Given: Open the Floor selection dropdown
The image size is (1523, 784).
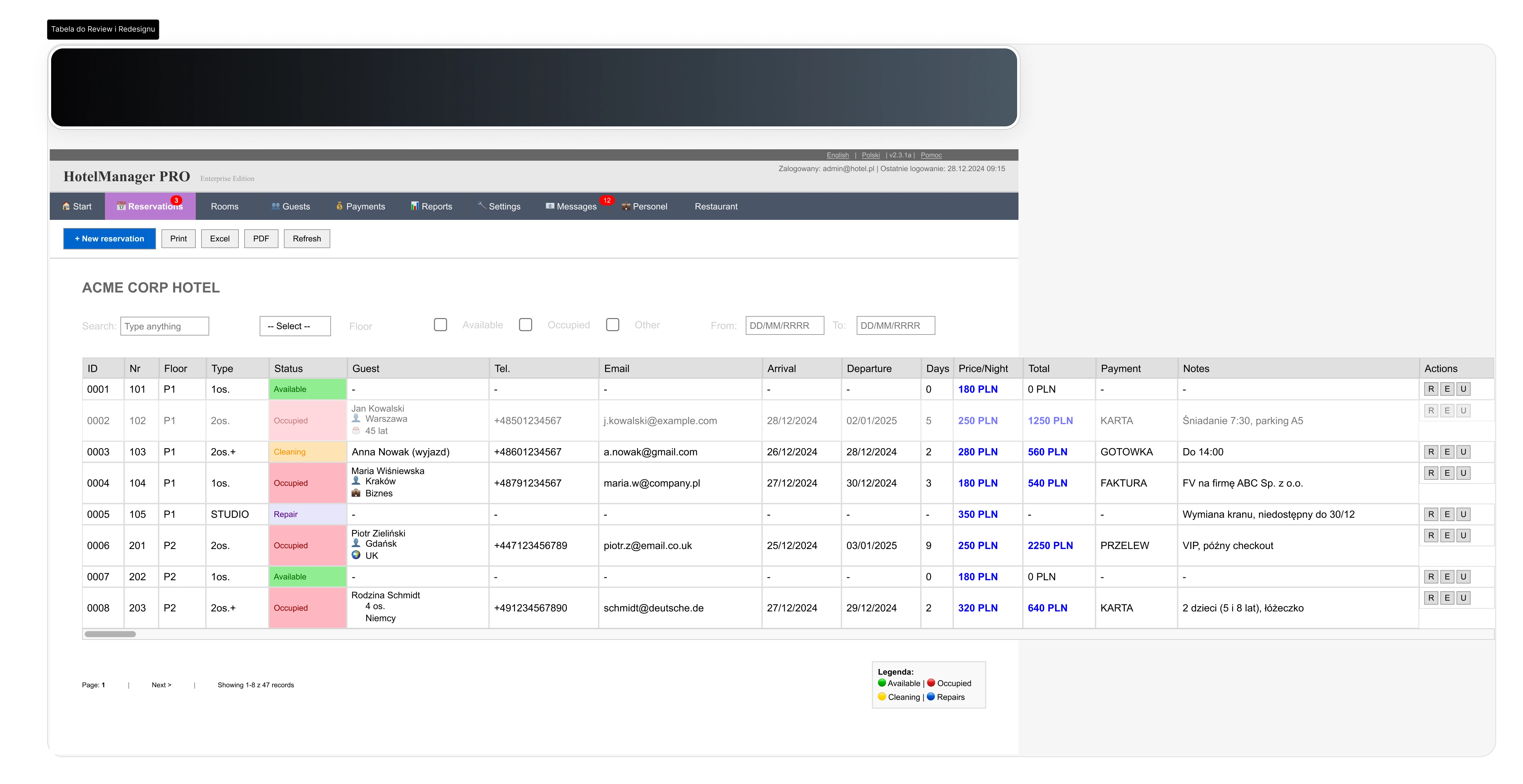Looking at the screenshot, I should pos(294,325).
